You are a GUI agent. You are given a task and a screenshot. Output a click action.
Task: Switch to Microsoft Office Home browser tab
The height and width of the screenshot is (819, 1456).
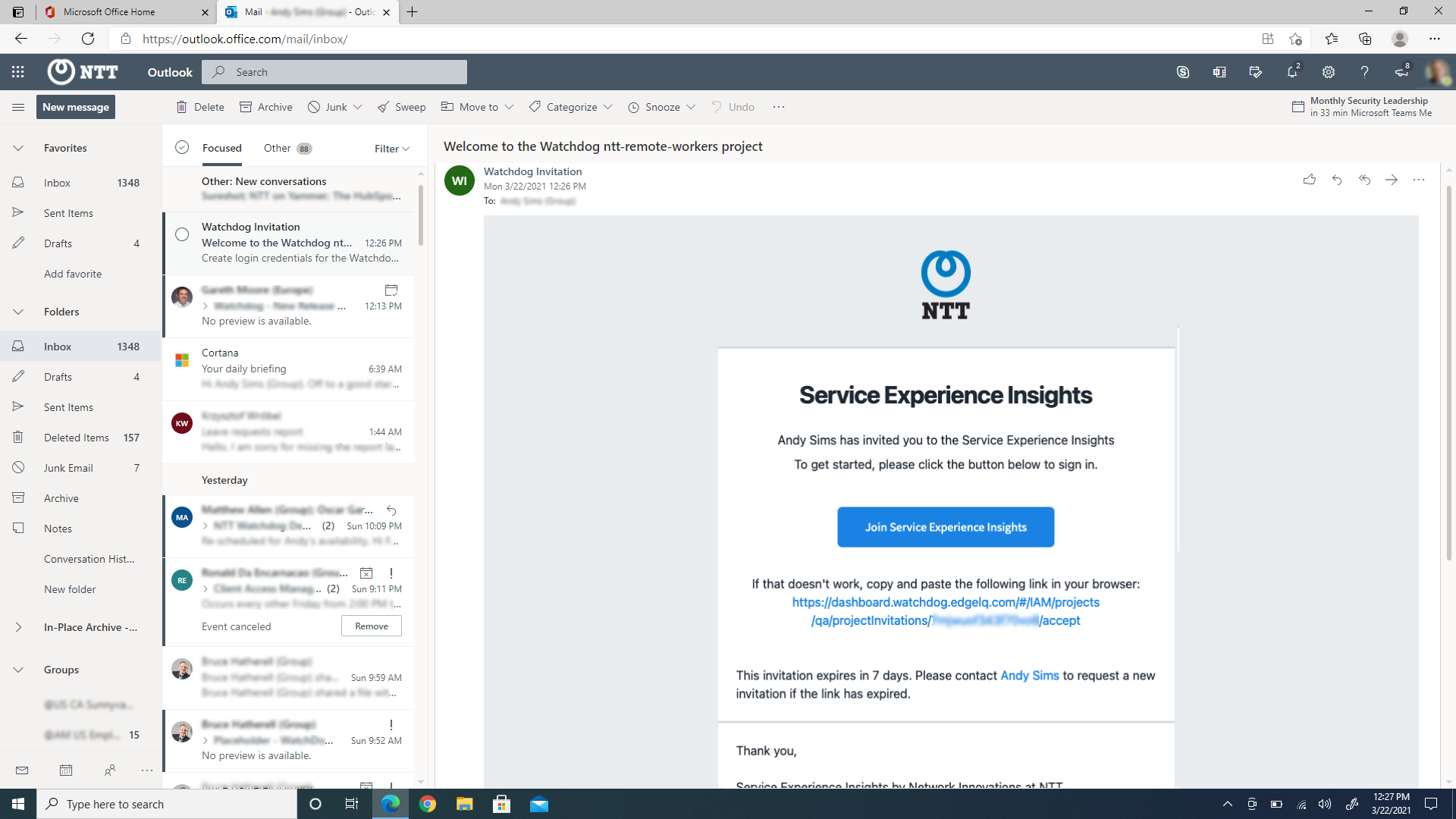tap(126, 12)
